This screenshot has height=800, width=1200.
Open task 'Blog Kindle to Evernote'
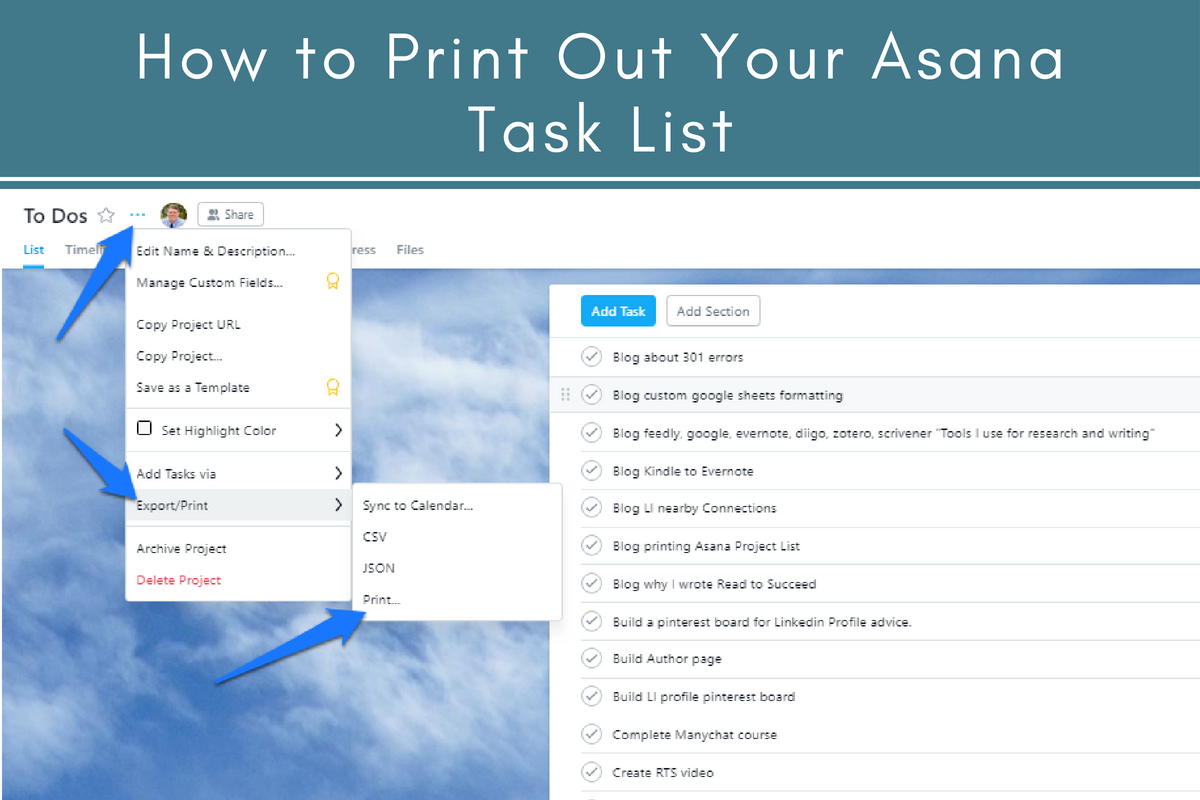683,471
